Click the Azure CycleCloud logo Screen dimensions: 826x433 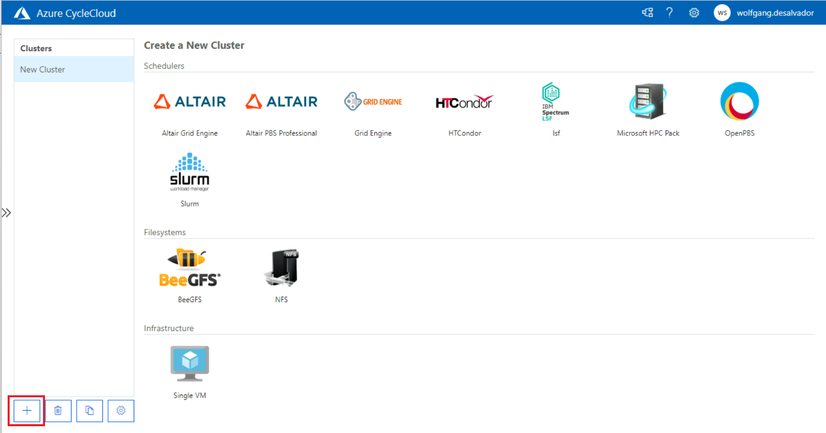click(22, 13)
